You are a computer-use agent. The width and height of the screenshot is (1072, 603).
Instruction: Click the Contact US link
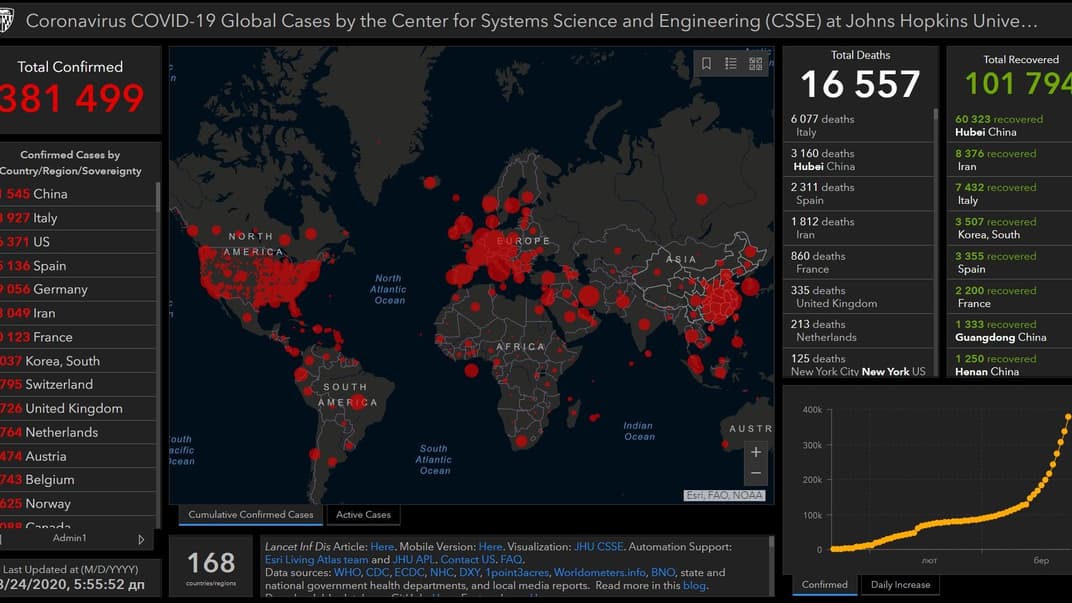(468, 559)
